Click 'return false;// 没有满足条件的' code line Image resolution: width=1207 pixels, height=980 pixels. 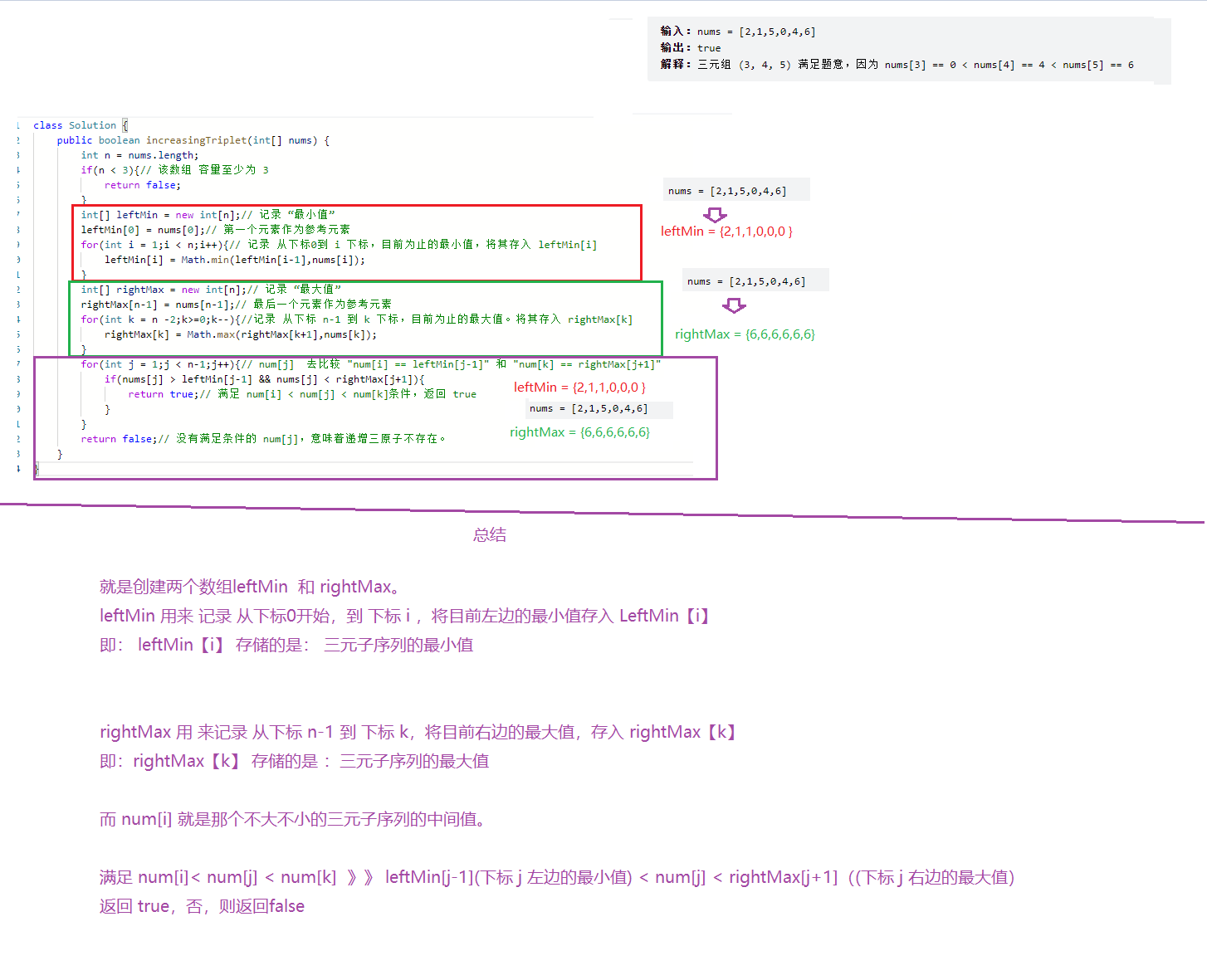pos(263,439)
